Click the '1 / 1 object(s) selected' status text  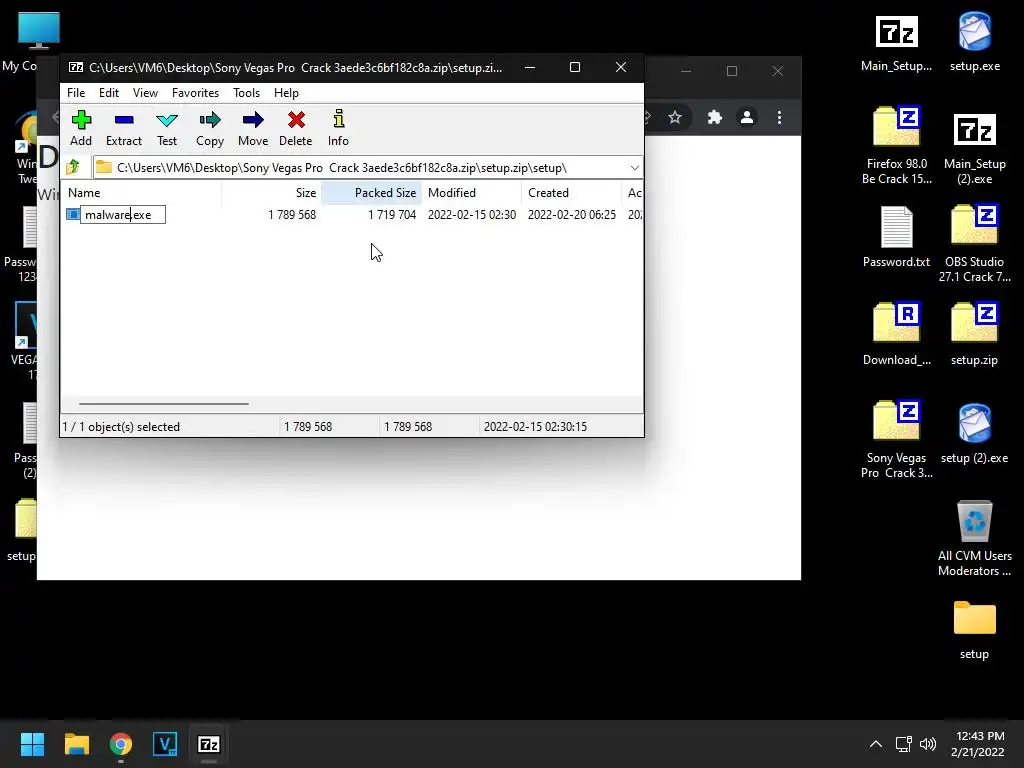[x=121, y=426]
